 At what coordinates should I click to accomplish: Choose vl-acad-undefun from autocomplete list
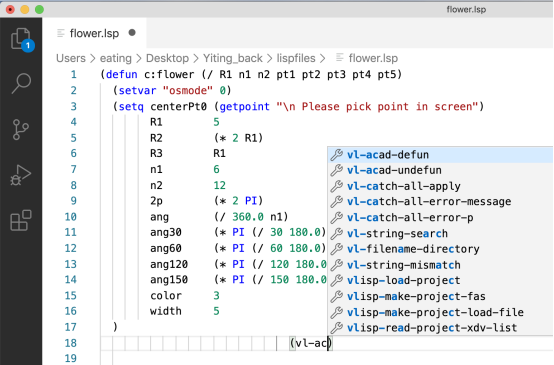pyautogui.click(x=440, y=170)
